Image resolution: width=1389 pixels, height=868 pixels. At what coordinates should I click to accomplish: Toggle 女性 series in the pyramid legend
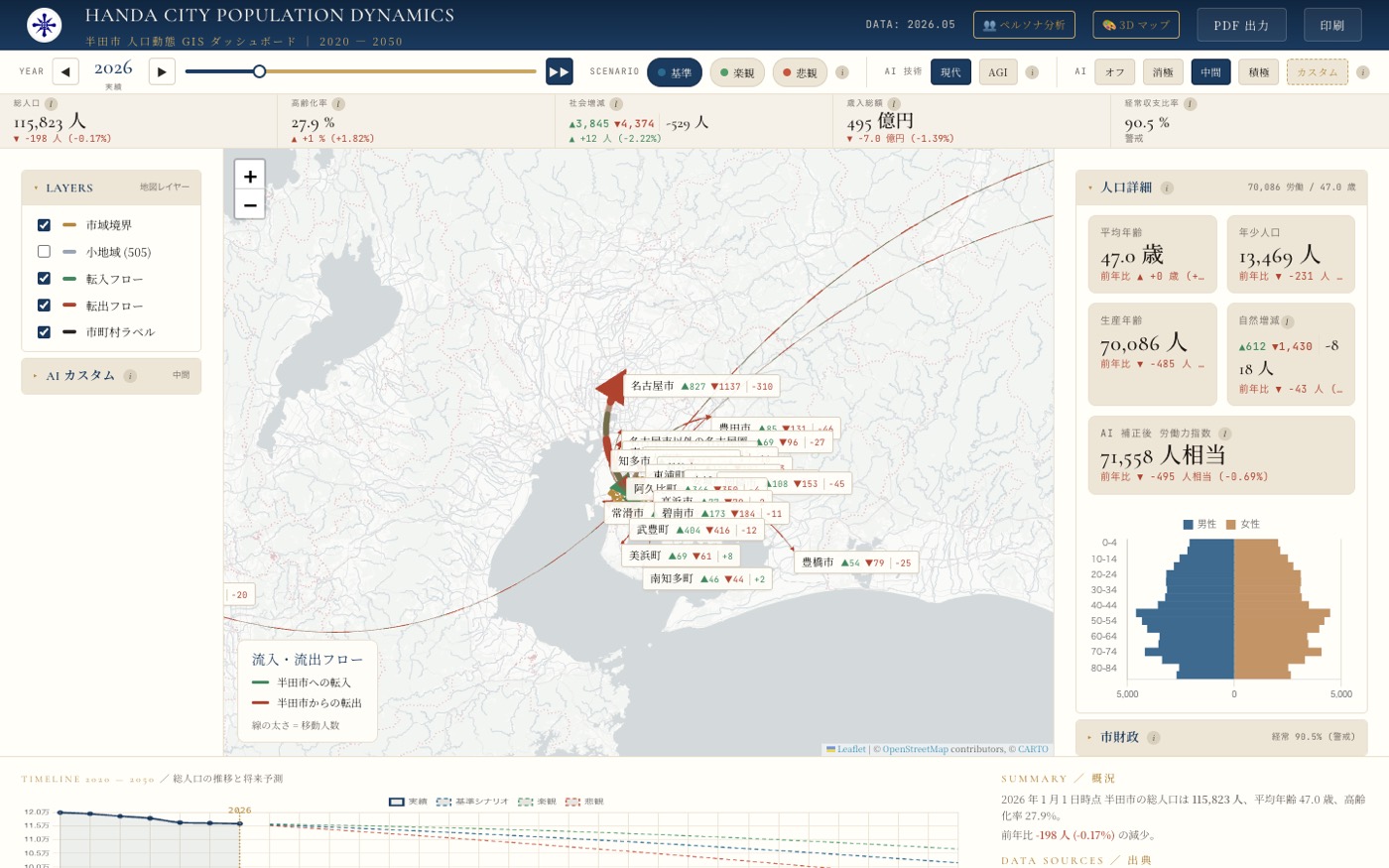pyautogui.click(x=1243, y=524)
